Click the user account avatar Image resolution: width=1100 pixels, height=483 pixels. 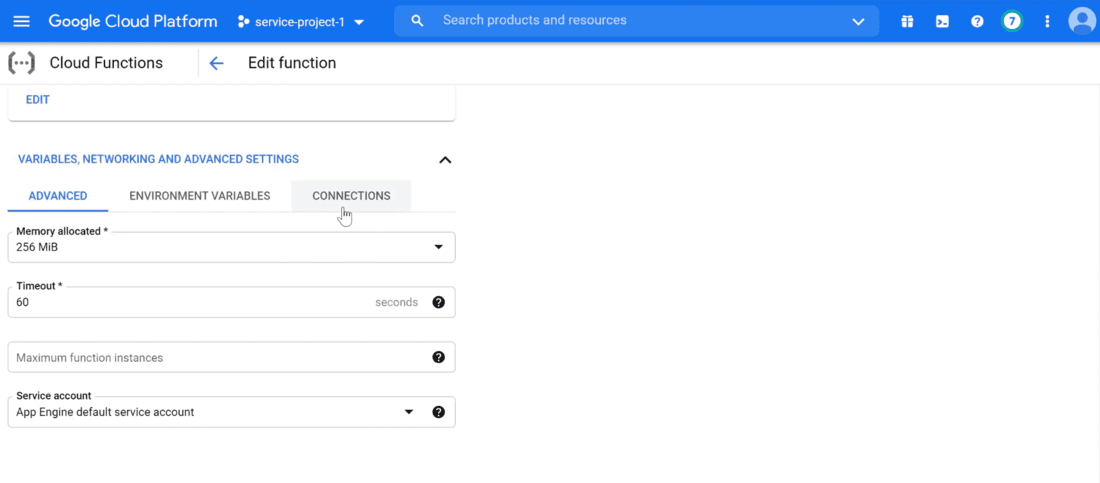[x=1082, y=21]
